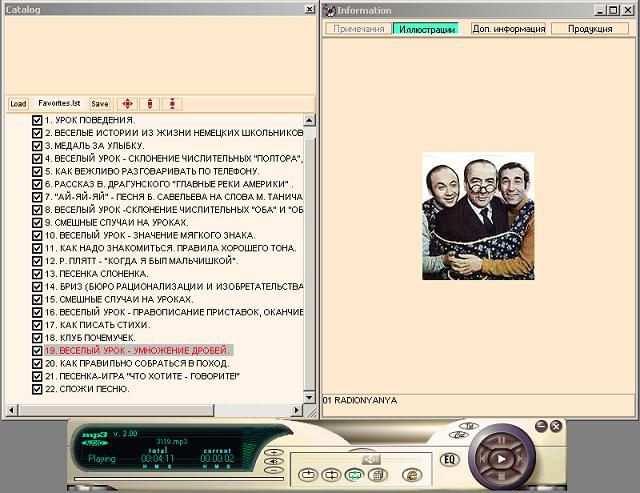Click the scroll right arrow below track list
The height and width of the screenshot is (493, 640).
click(297, 410)
